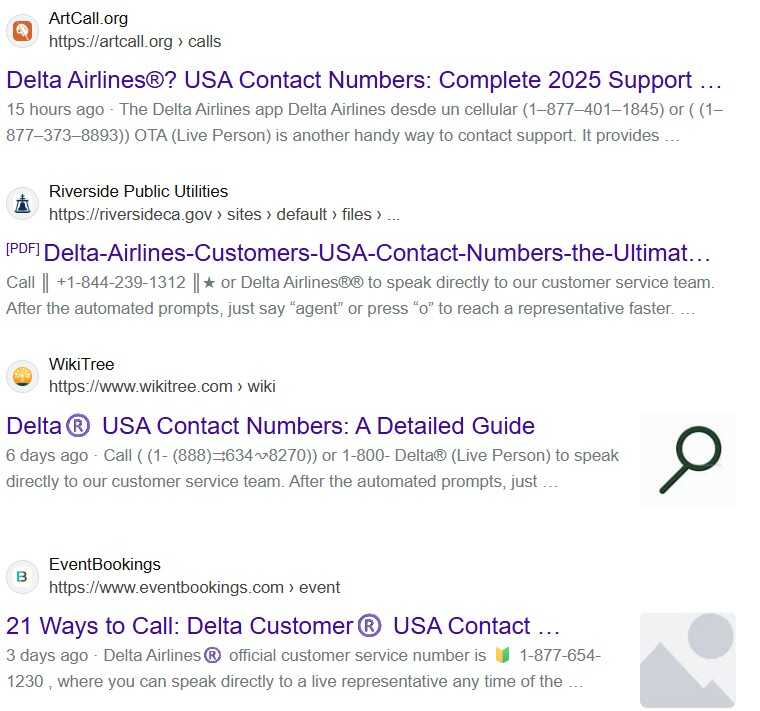The image size is (760, 711).
Task: Click the [PDF] label before the Riverside result
Action: point(23,249)
